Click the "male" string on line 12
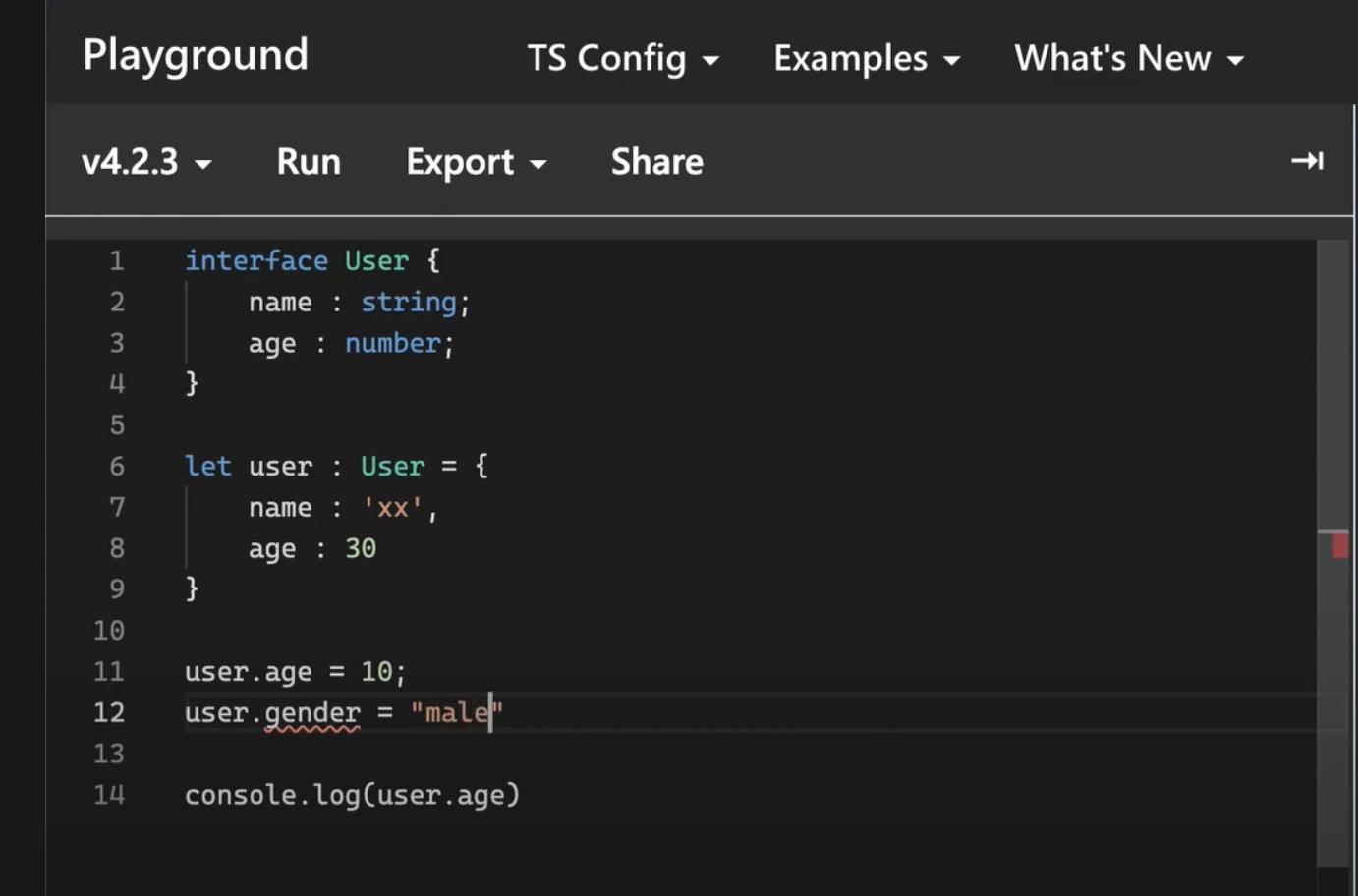 point(457,712)
